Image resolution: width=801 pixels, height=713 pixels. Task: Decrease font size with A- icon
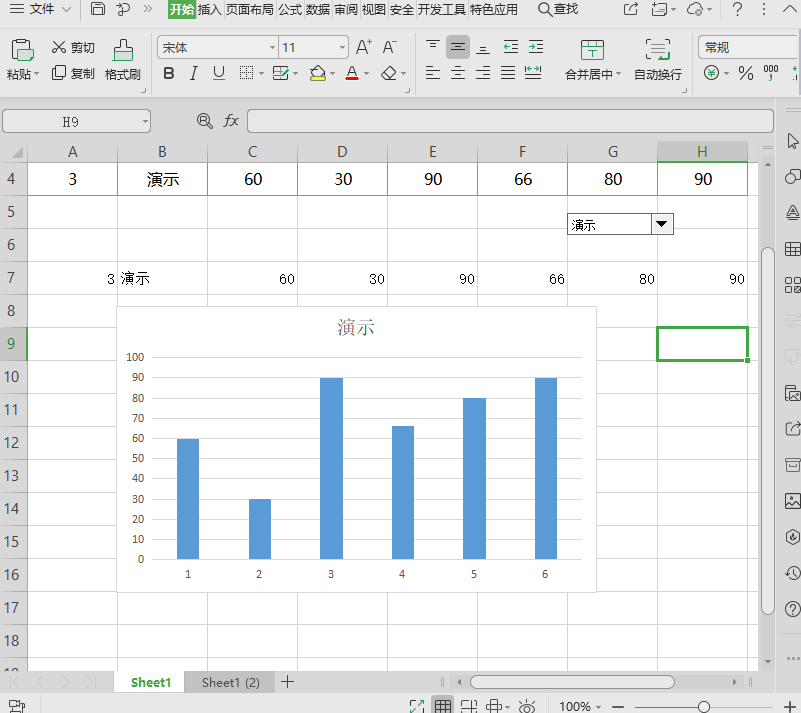point(389,47)
